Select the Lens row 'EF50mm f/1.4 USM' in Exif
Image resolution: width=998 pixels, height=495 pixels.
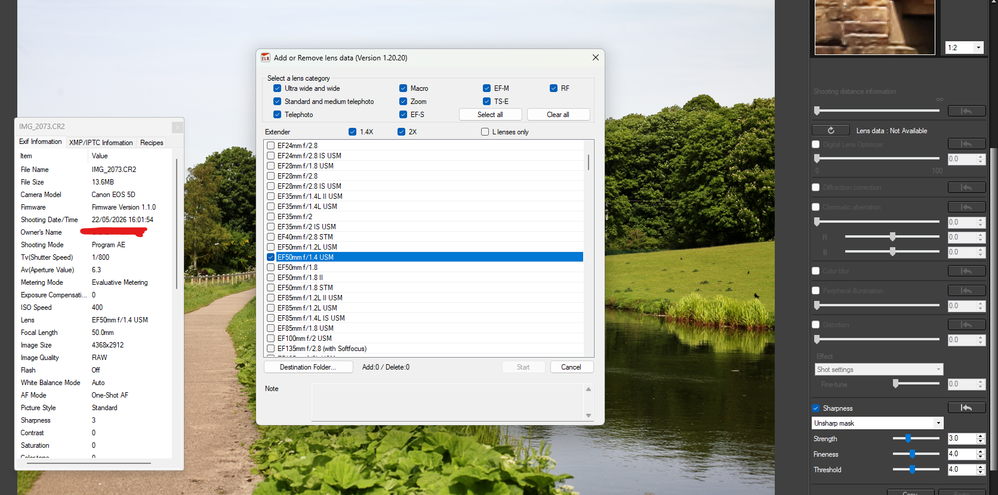pyautogui.click(x=94, y=320)
